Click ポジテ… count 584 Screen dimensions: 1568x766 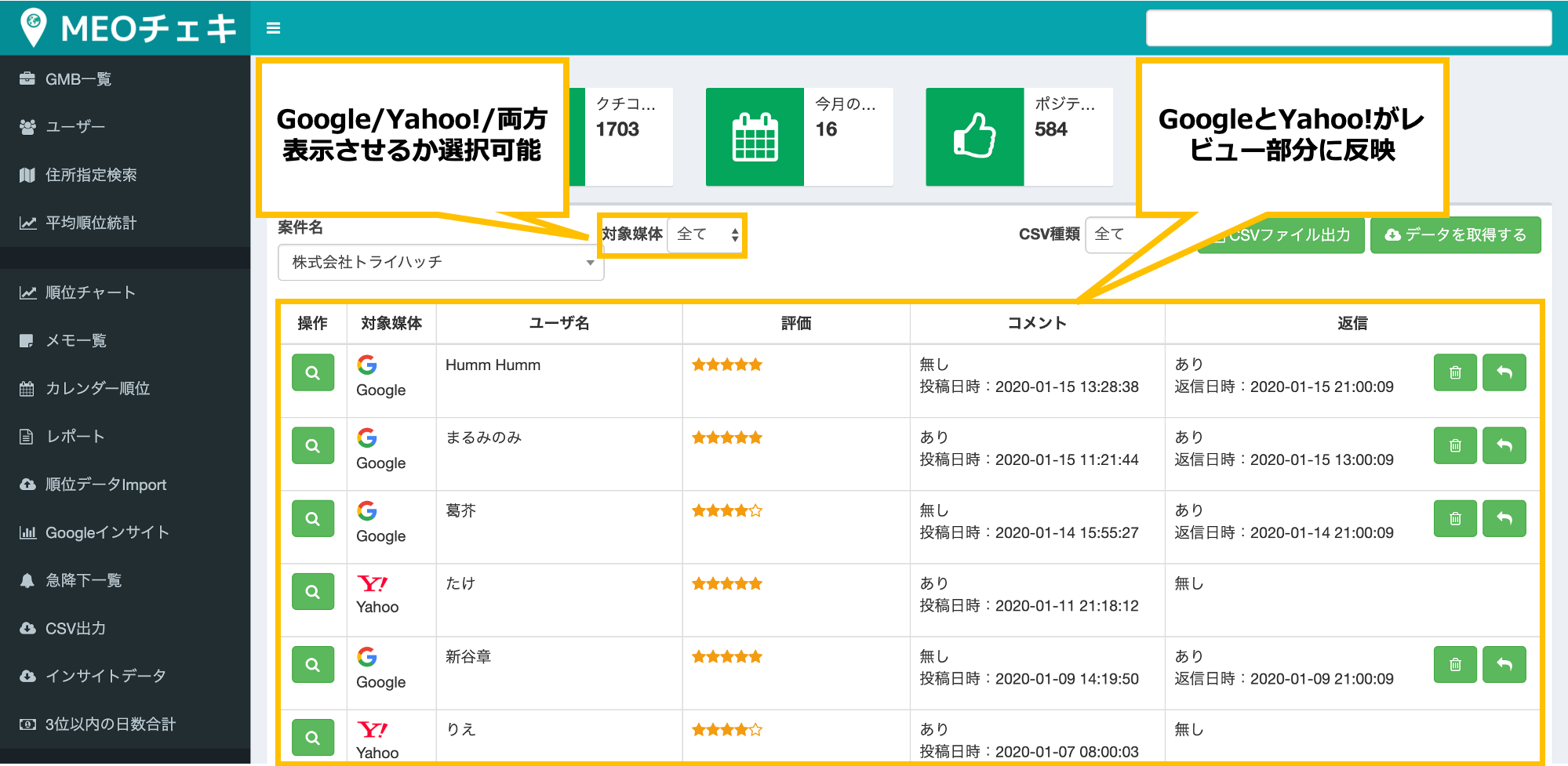point(1051,129)
